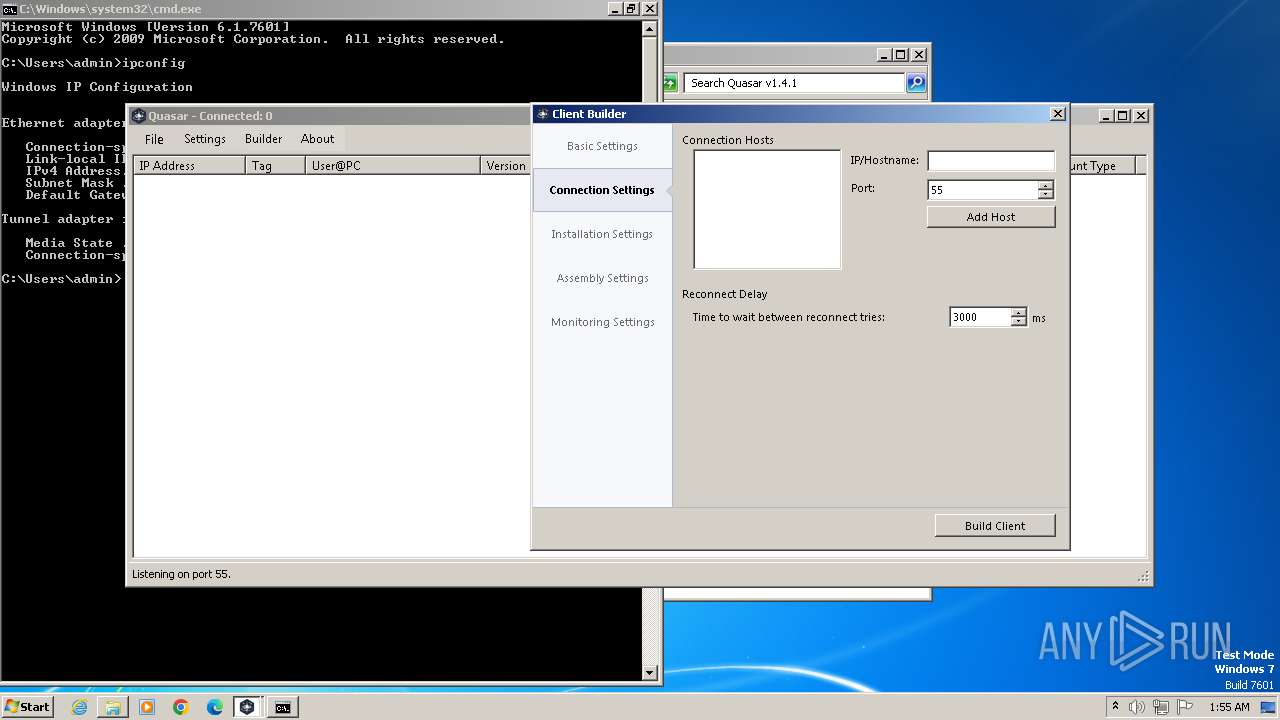The height and width of the screenshot is (720, 1280).
Task: Click the reconnect delay 3000 field
Action: (x=980, y=318)
